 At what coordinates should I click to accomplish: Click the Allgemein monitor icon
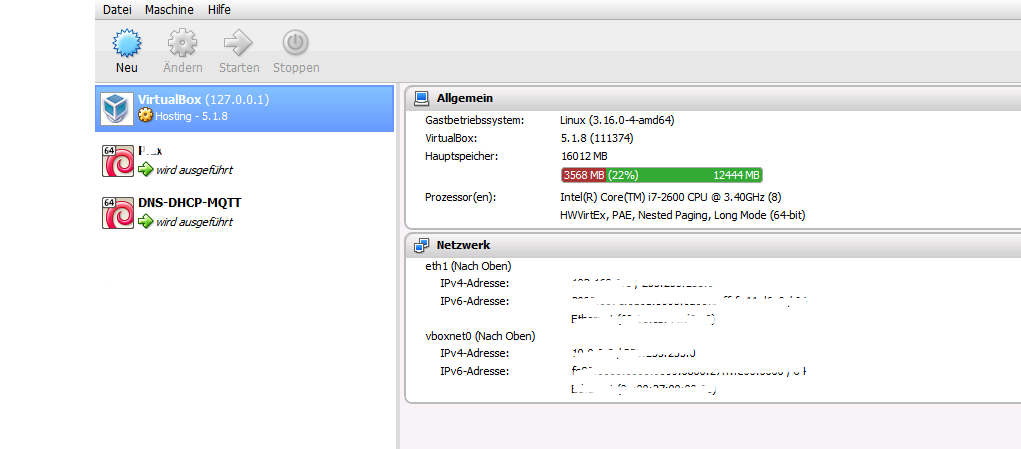tap(421, 98)
